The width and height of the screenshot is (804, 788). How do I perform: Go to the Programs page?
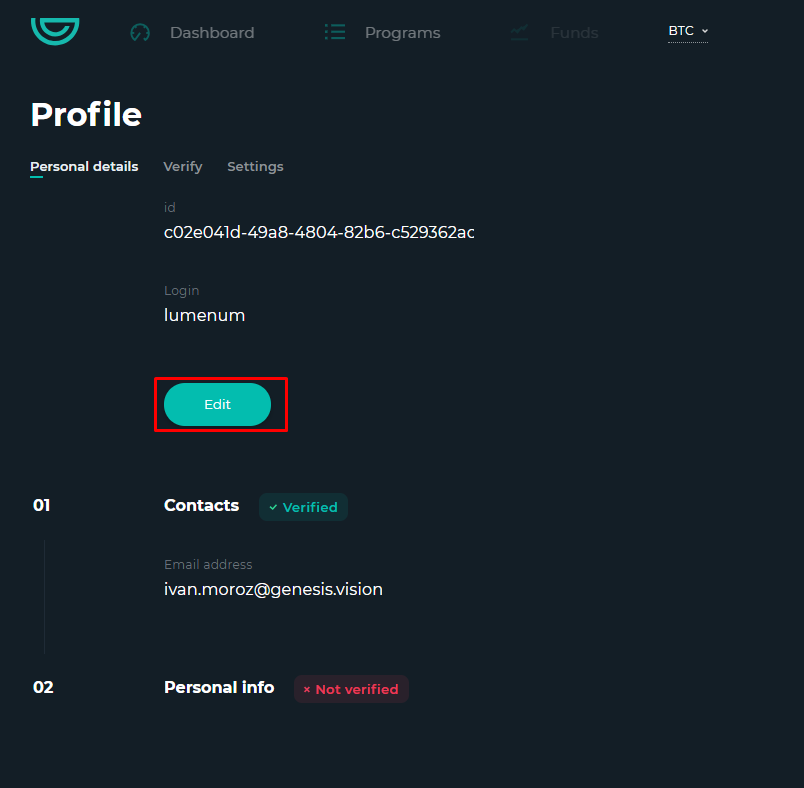403,33
